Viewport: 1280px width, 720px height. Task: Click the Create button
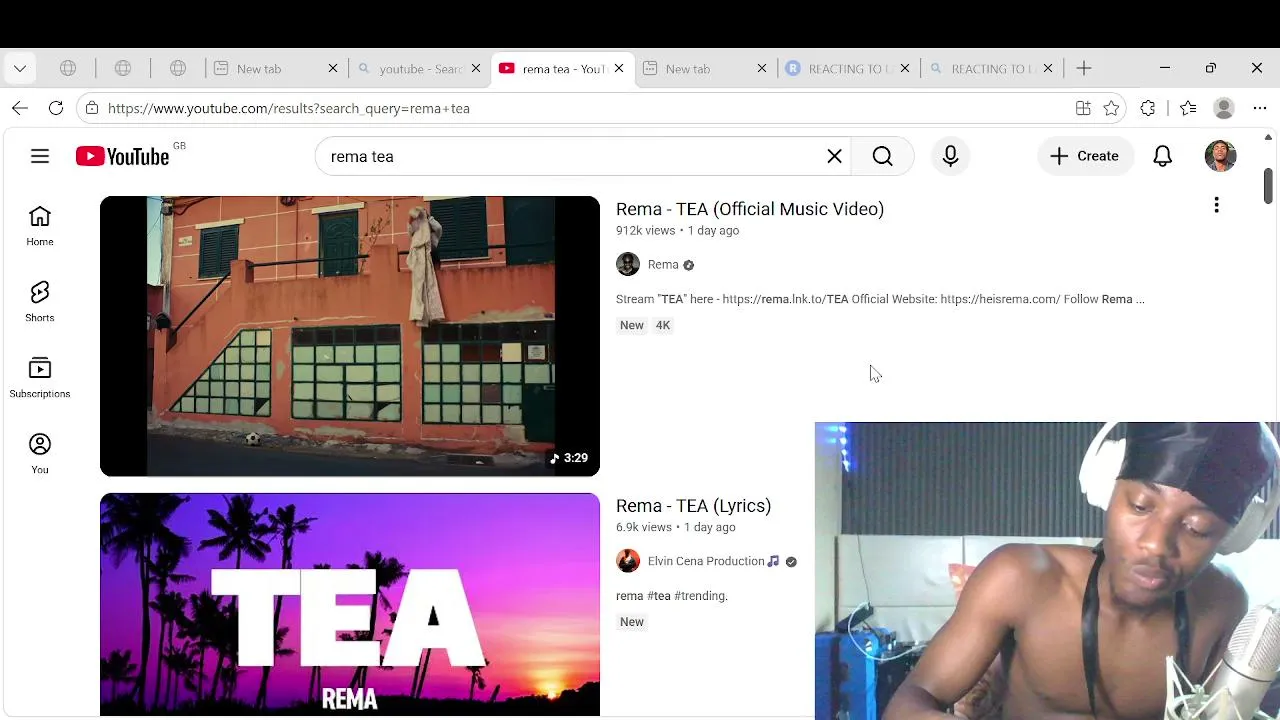click(x=1085, y=156)
